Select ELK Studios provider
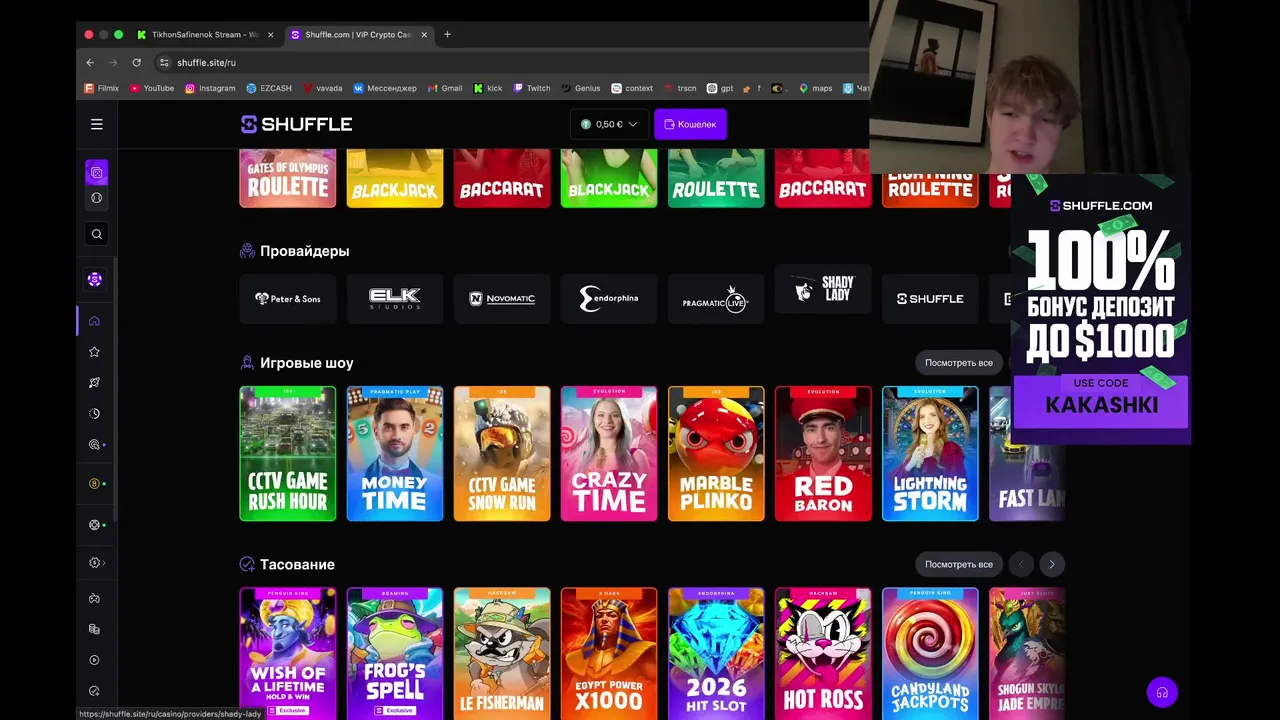This screenshot has width=1280, height=720. (x=395, y=299)
